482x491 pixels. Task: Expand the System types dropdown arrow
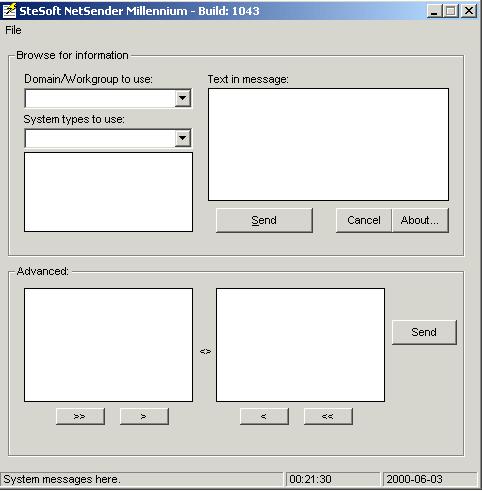(x=183, y=138)
